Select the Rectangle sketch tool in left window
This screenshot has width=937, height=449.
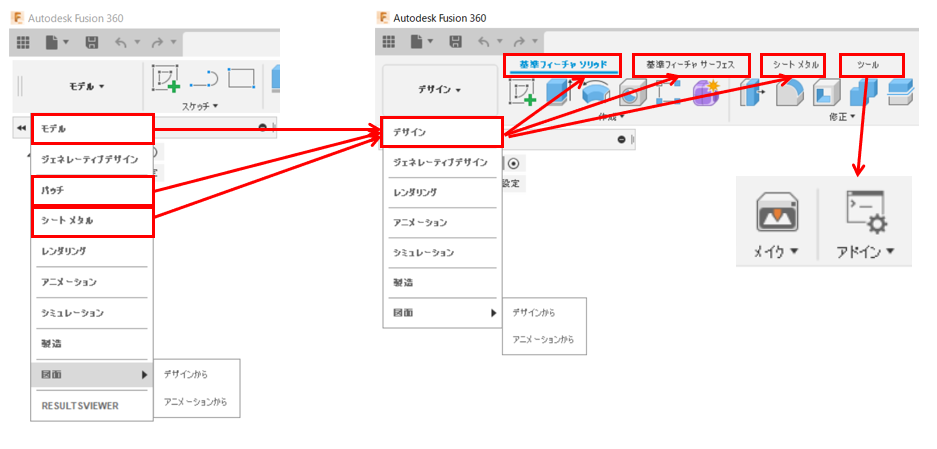(241, 78)
